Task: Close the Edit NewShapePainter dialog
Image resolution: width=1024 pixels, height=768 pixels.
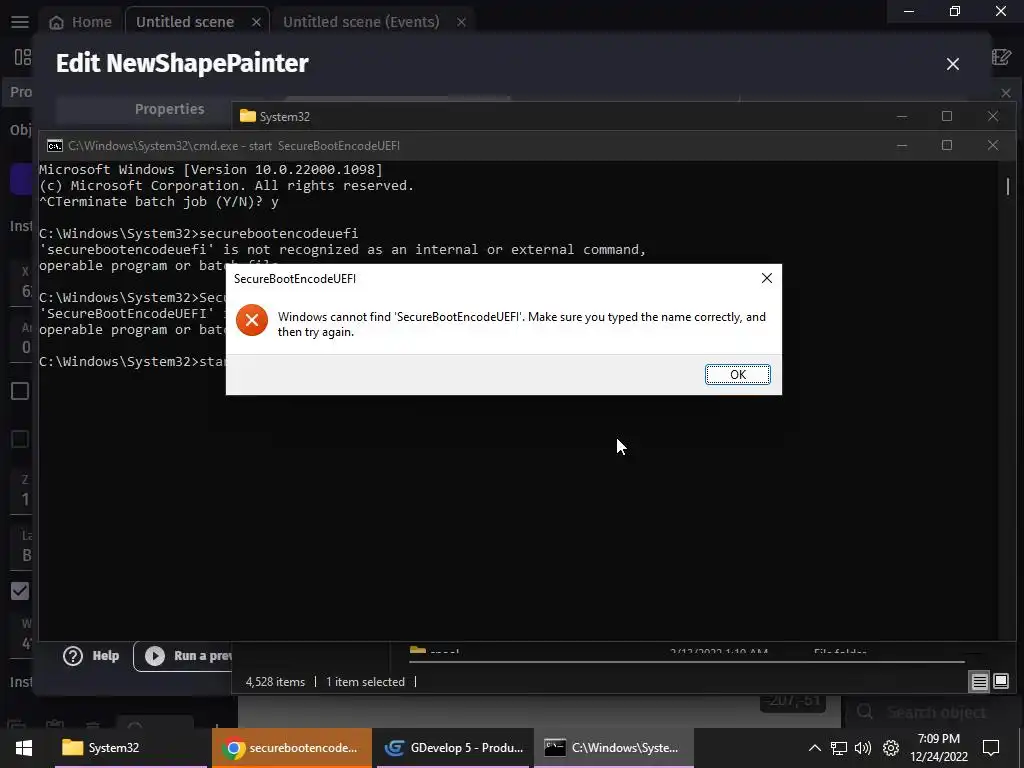Action: coord(953,64)
